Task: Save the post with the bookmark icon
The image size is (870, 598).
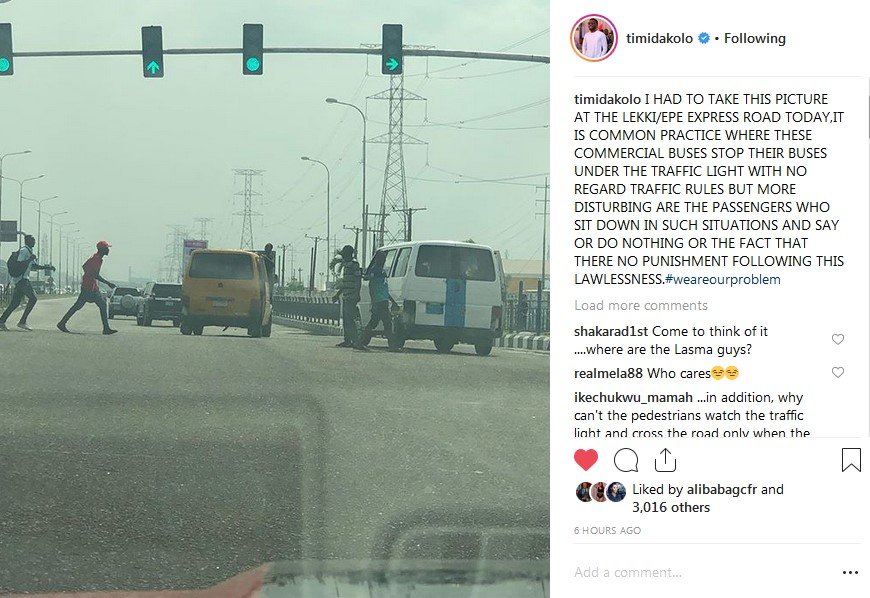Action: (x=851, y=460)
